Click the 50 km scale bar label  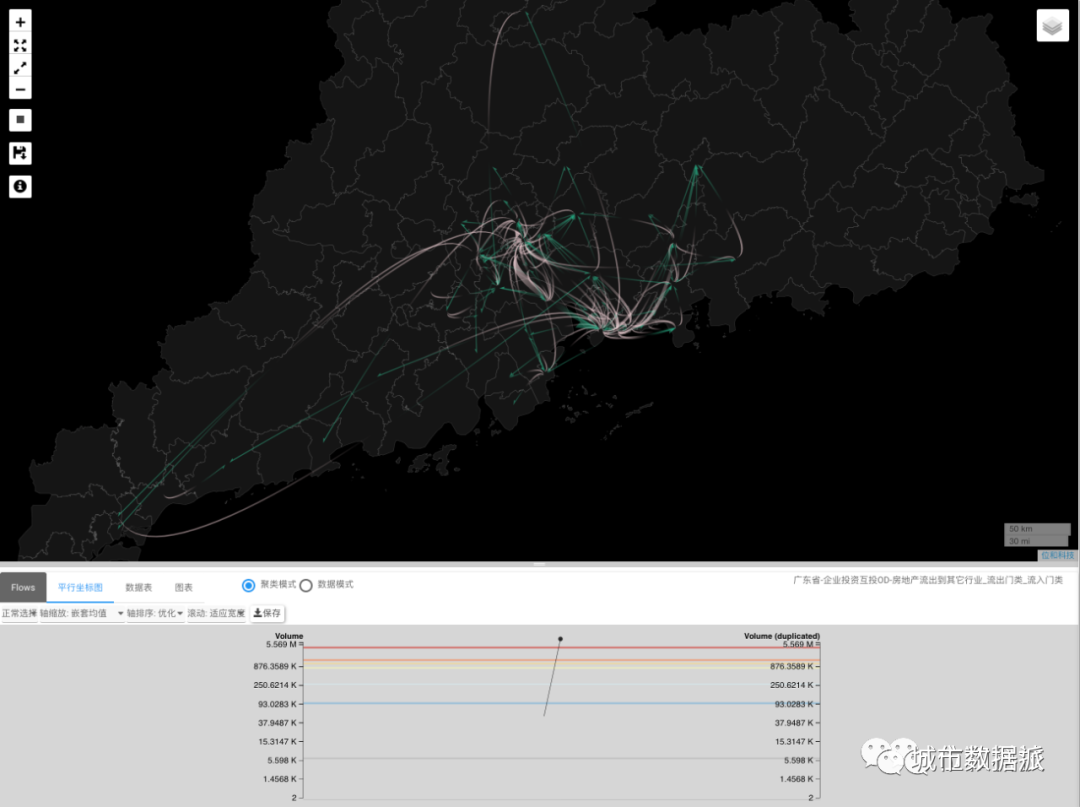click(1021, 529)
